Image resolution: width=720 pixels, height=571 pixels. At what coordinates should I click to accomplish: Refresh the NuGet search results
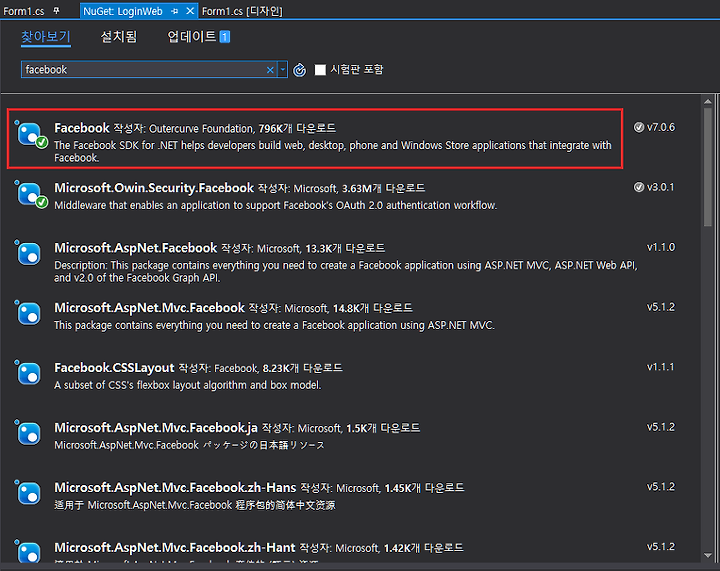299,70
